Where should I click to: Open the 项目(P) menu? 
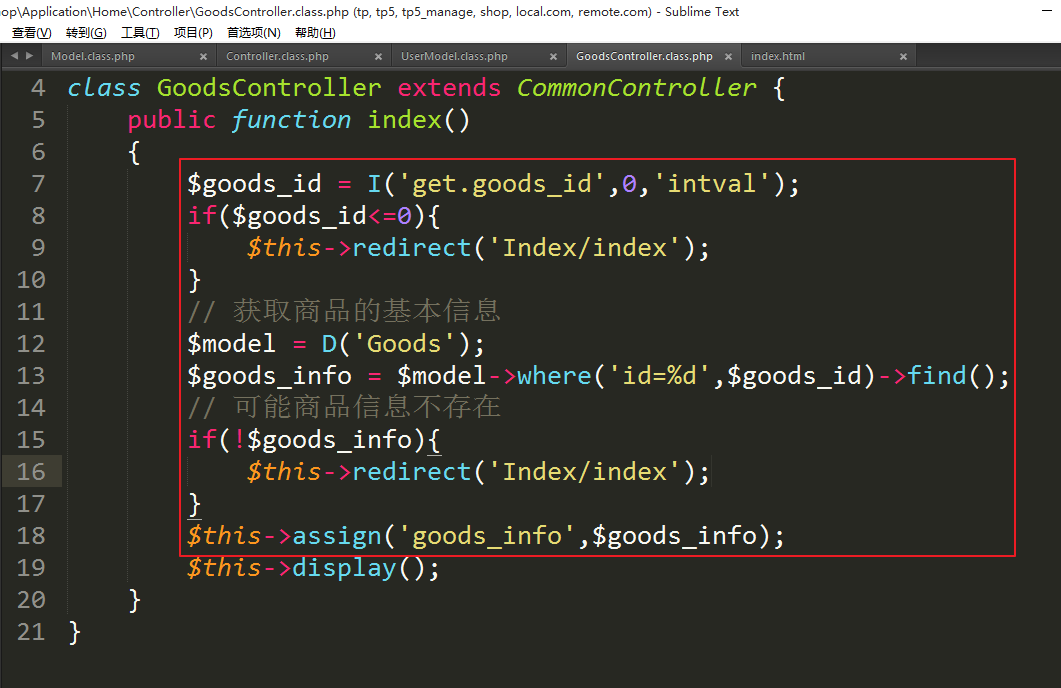point(193,33)
